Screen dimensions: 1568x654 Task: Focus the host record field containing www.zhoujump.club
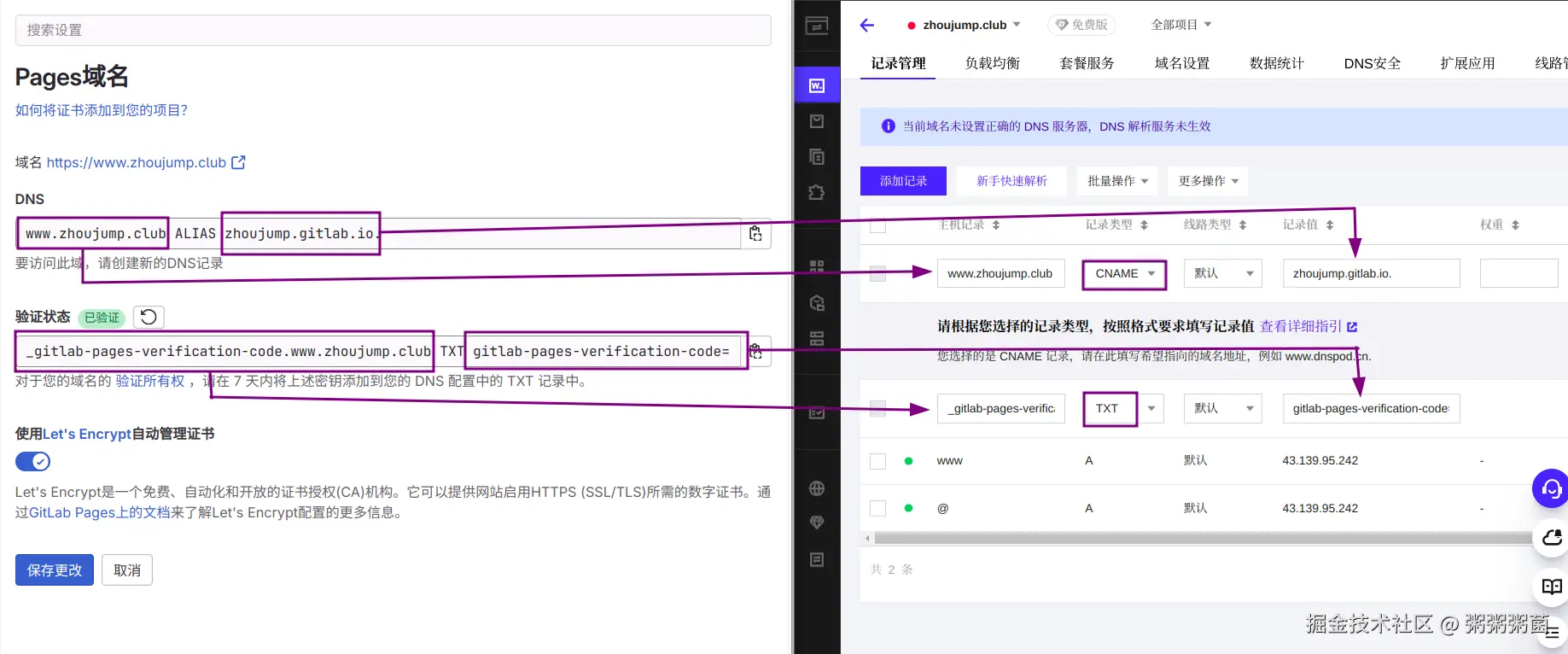click(x=1000, y=273)
